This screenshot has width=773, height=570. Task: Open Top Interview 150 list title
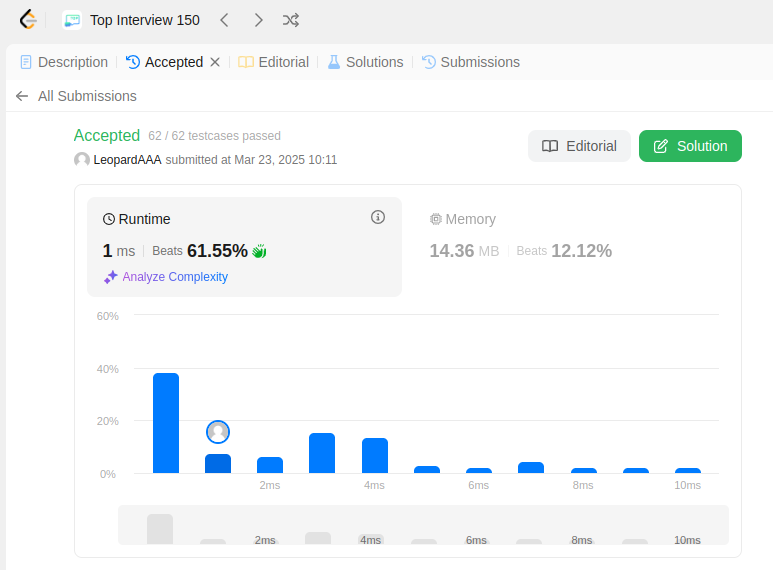point(144,20)
